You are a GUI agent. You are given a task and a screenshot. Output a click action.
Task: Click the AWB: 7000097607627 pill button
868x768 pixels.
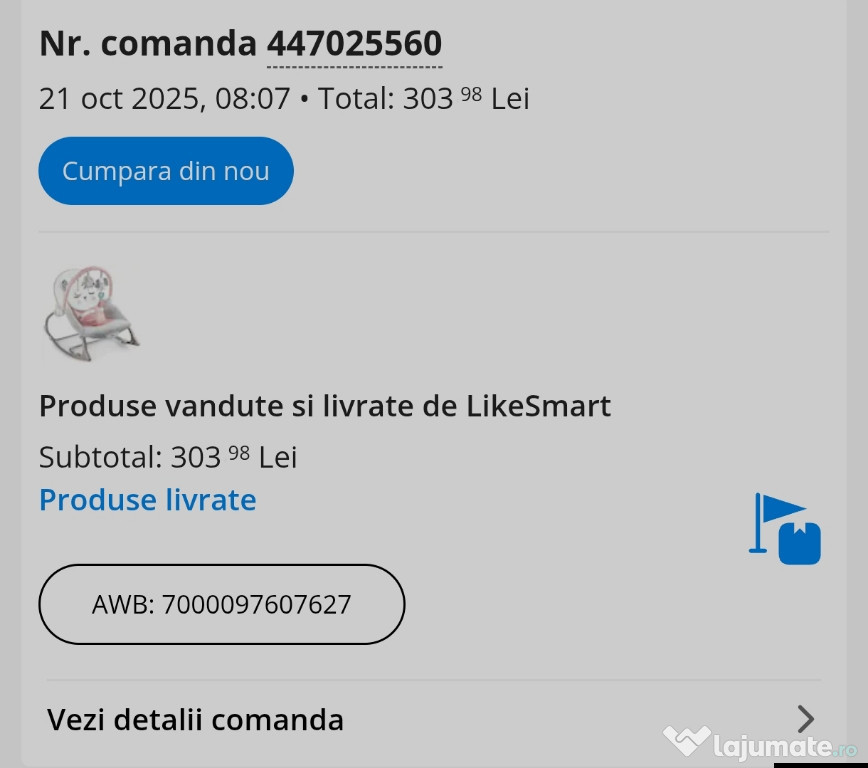tap(221, 604)
